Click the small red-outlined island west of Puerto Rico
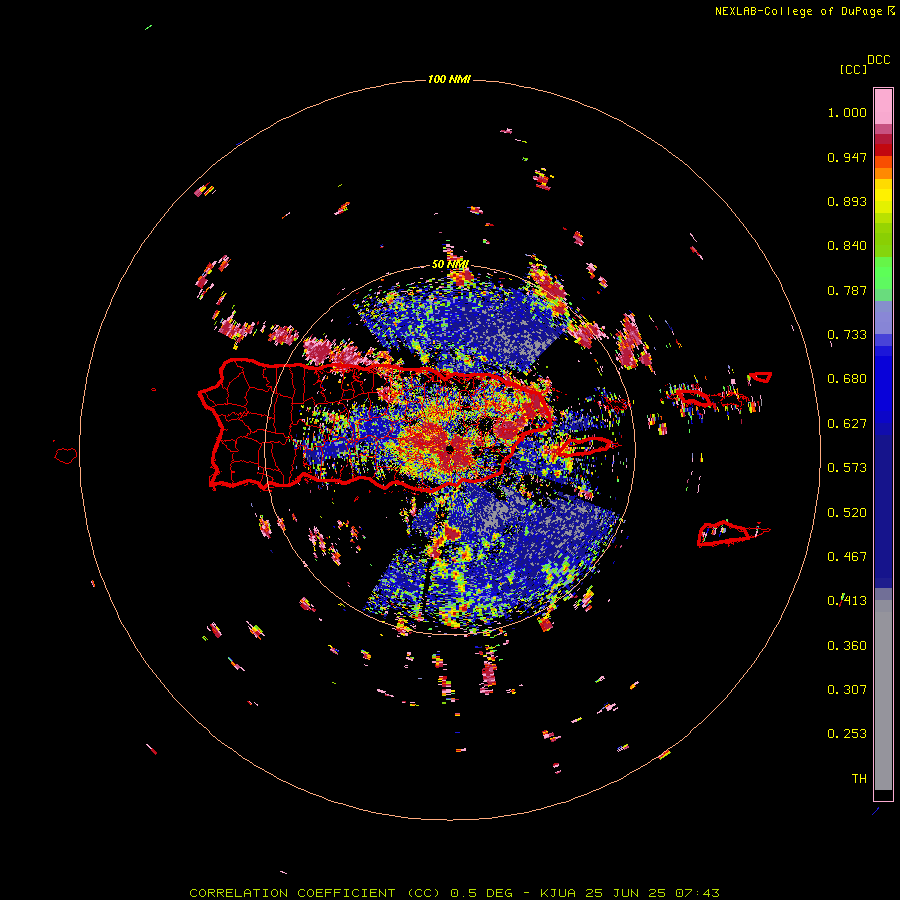Image resolution: width=900 pixels, height=900 pixels. (x=66, y=456)
